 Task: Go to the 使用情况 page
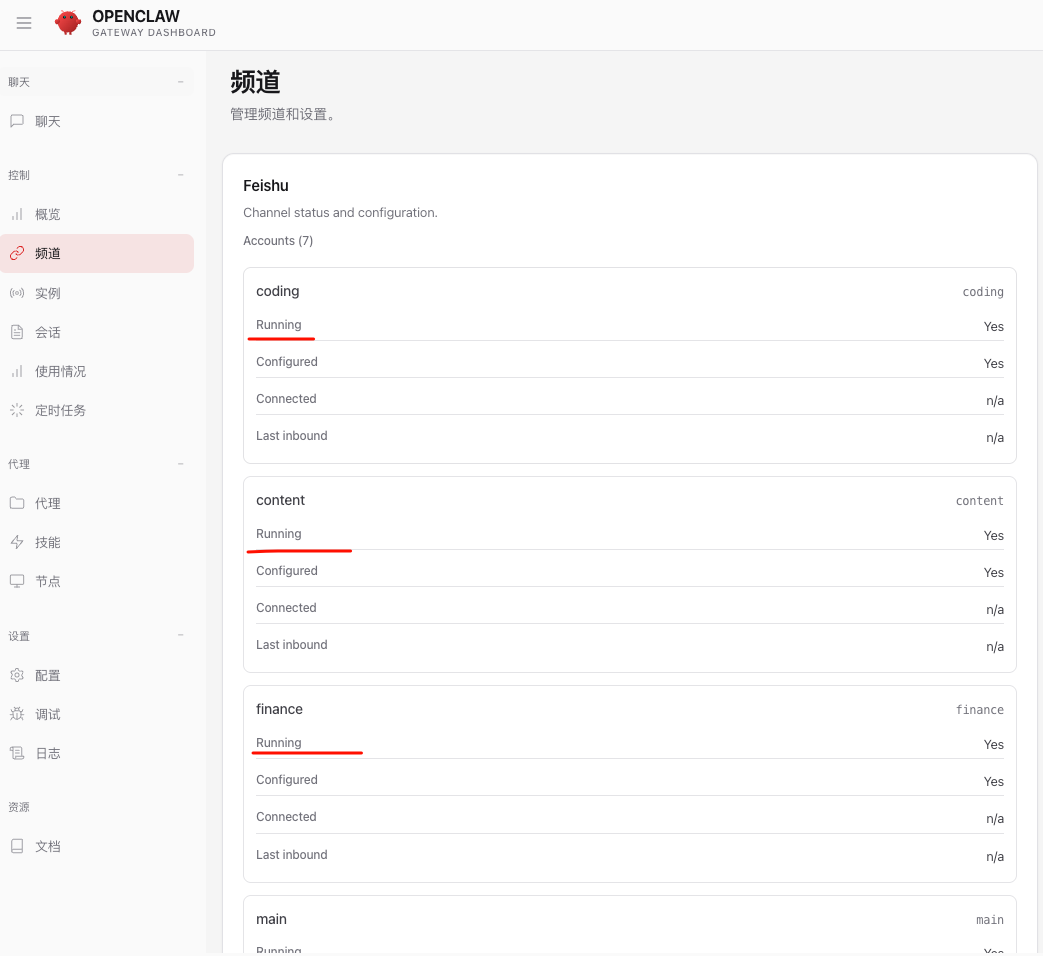60,371
